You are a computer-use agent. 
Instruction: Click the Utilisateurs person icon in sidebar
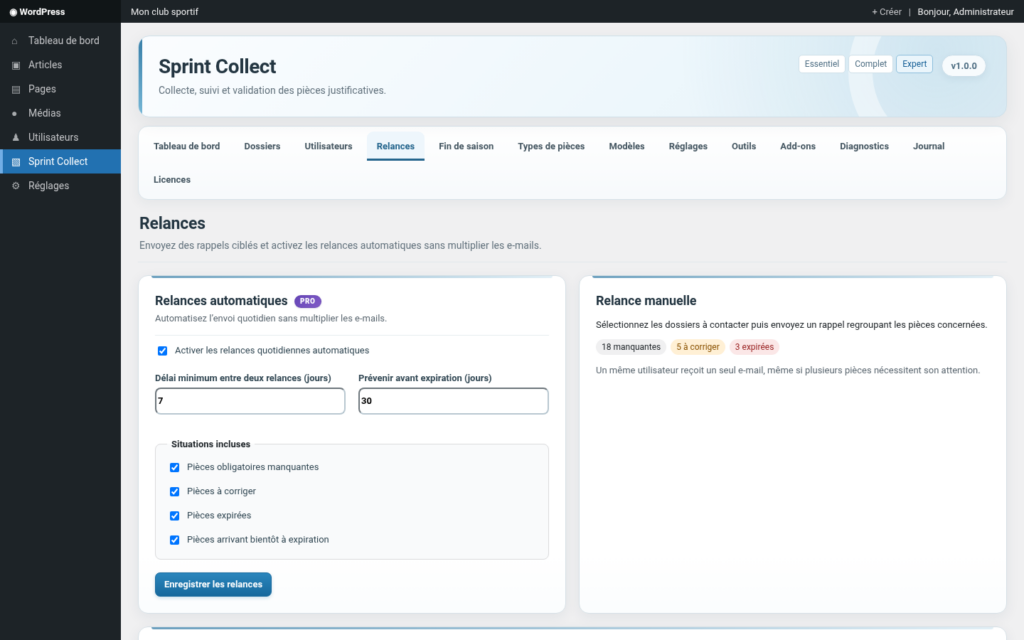(x=16, y=138)
